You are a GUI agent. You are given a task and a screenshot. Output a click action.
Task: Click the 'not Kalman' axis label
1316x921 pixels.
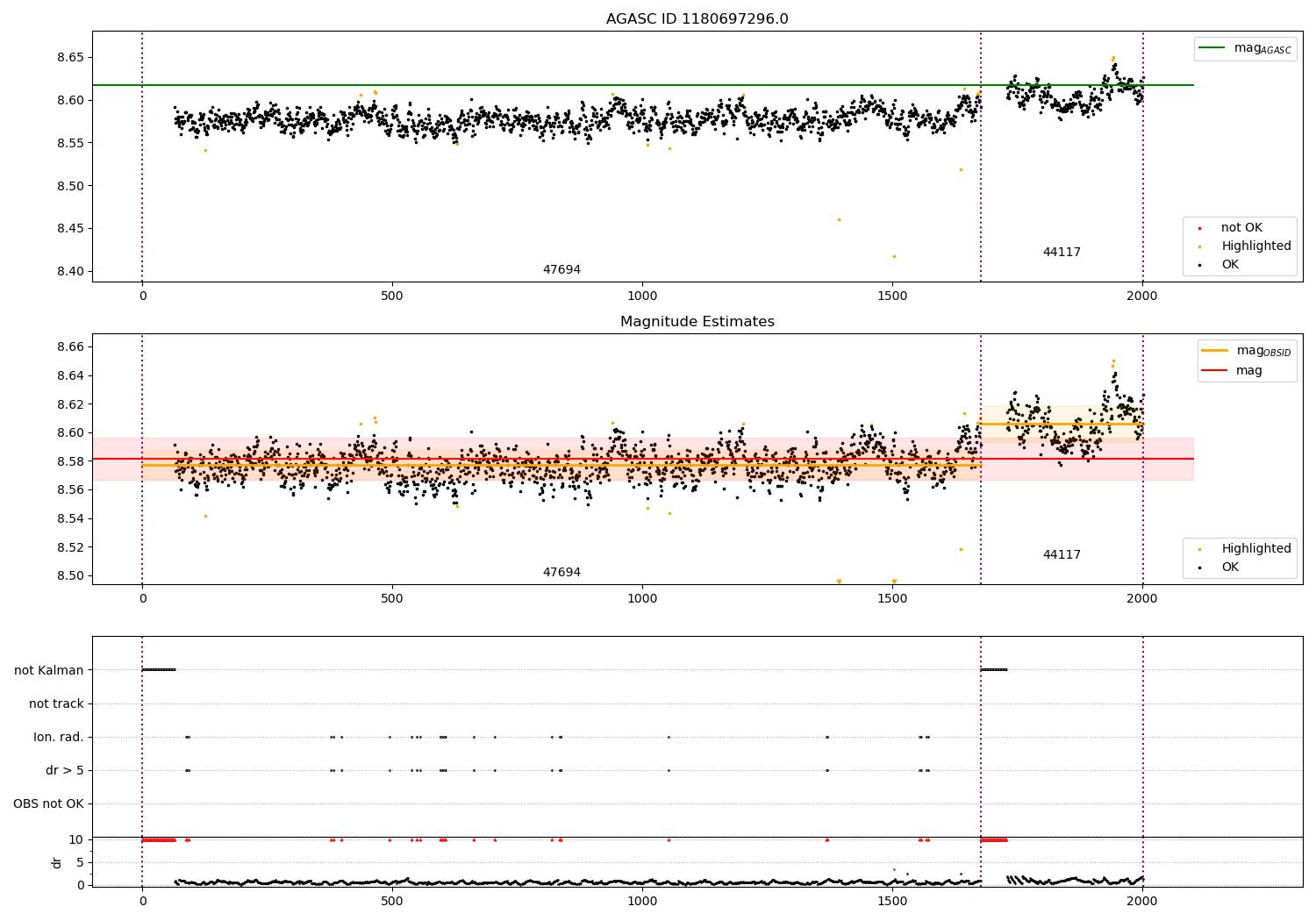point(49,670)
